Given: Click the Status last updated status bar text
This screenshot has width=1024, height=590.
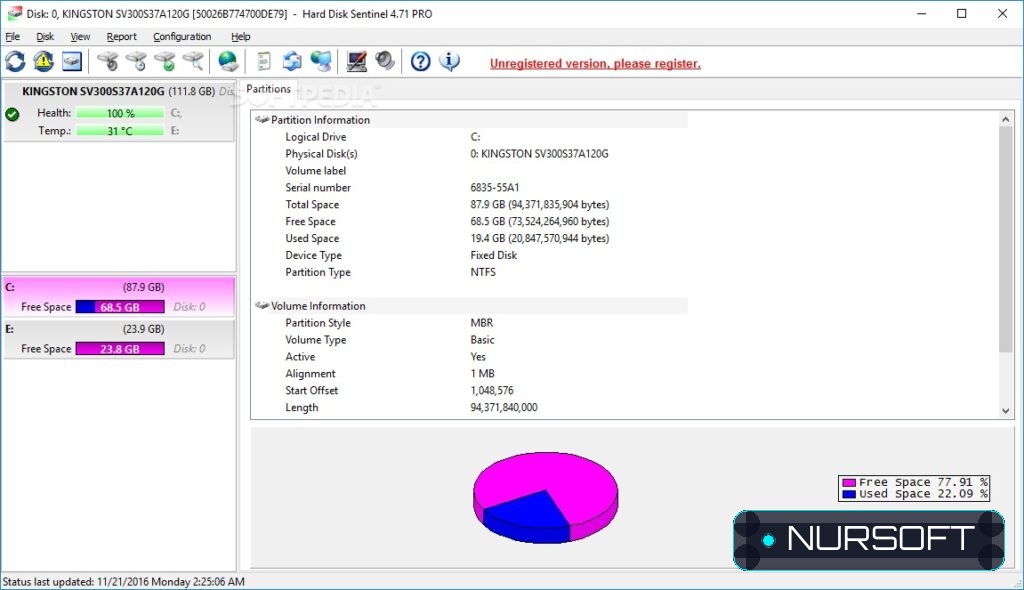Looking at the screenshot, I should (123, 582).
